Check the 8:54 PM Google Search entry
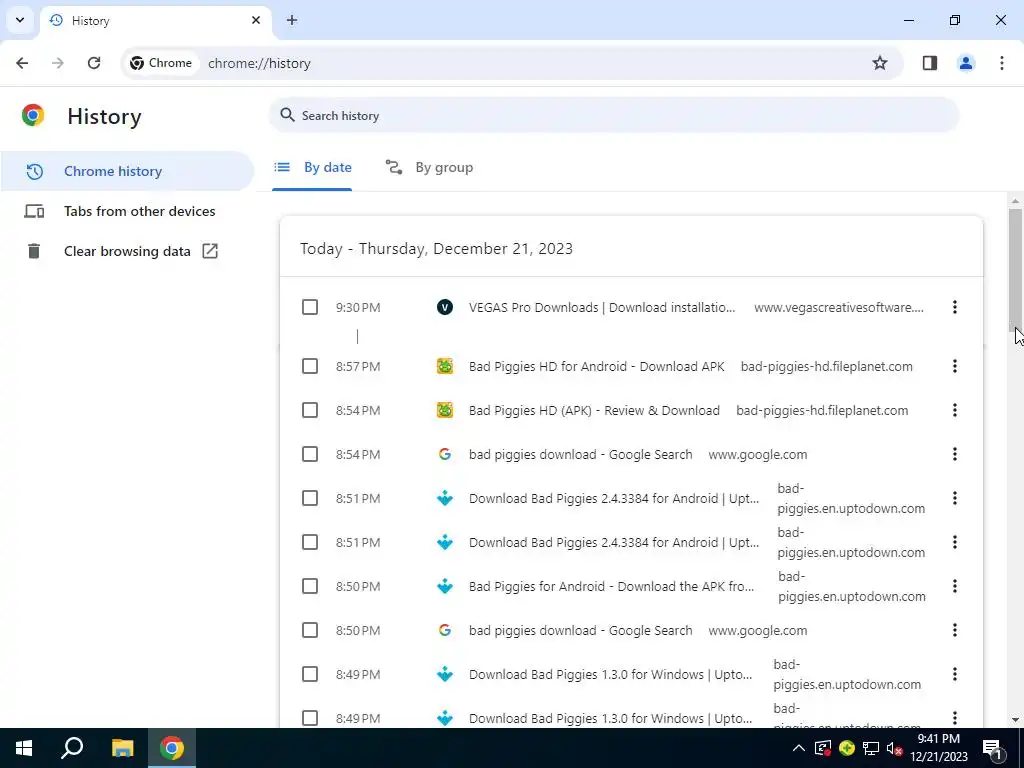1024x768 pixels. pos(310,455)
